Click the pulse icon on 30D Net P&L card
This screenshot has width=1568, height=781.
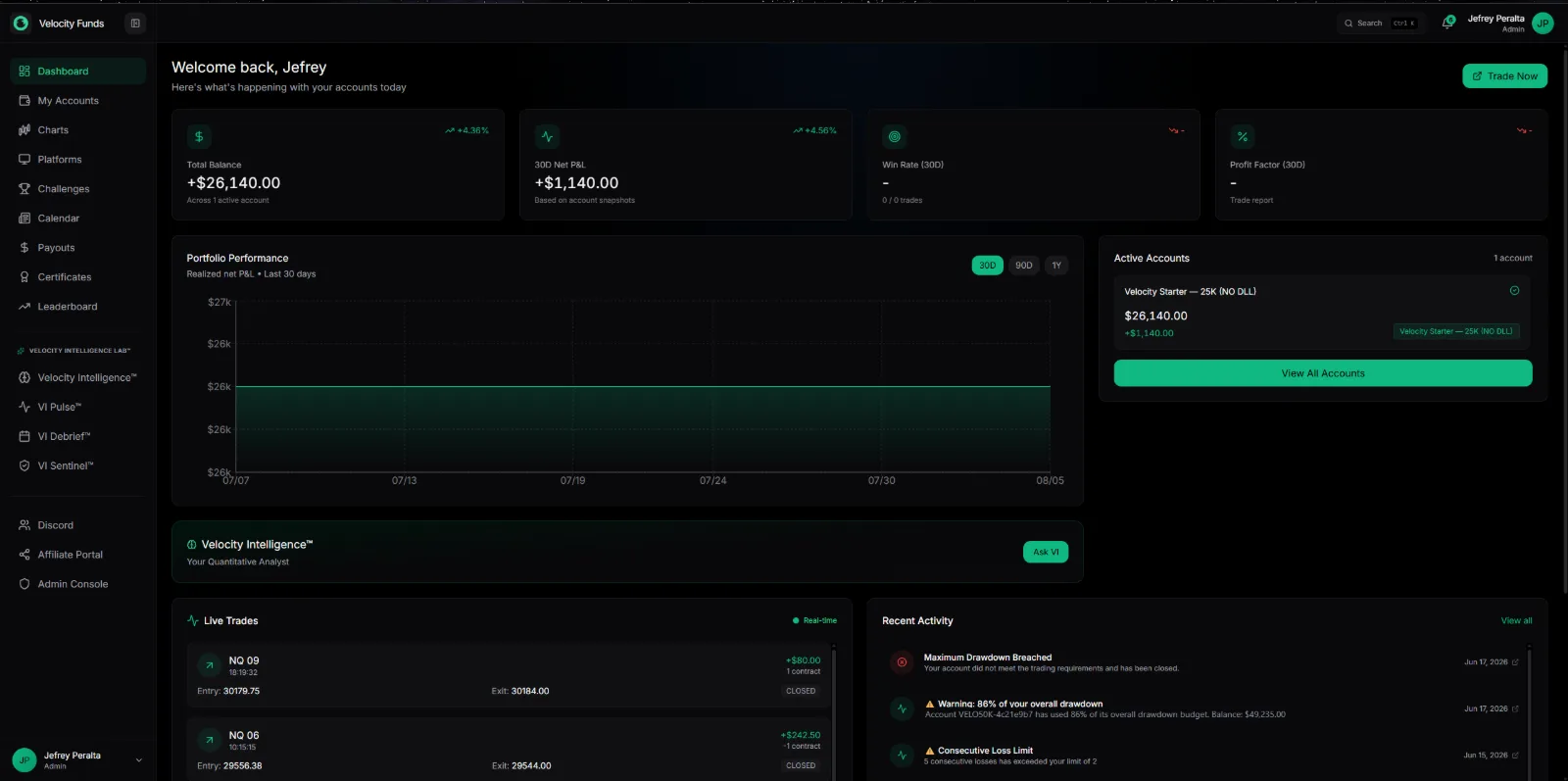point(547,136)
